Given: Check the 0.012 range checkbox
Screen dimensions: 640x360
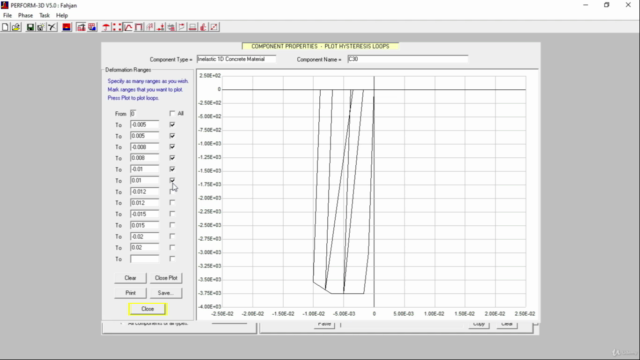Looking at the screenshot, I should tap(172, 202).
